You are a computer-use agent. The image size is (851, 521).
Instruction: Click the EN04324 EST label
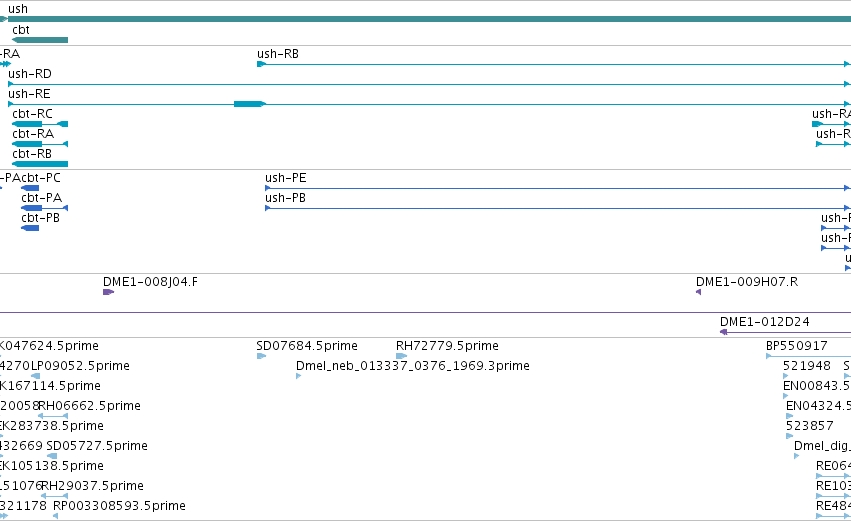pos(818,406)
